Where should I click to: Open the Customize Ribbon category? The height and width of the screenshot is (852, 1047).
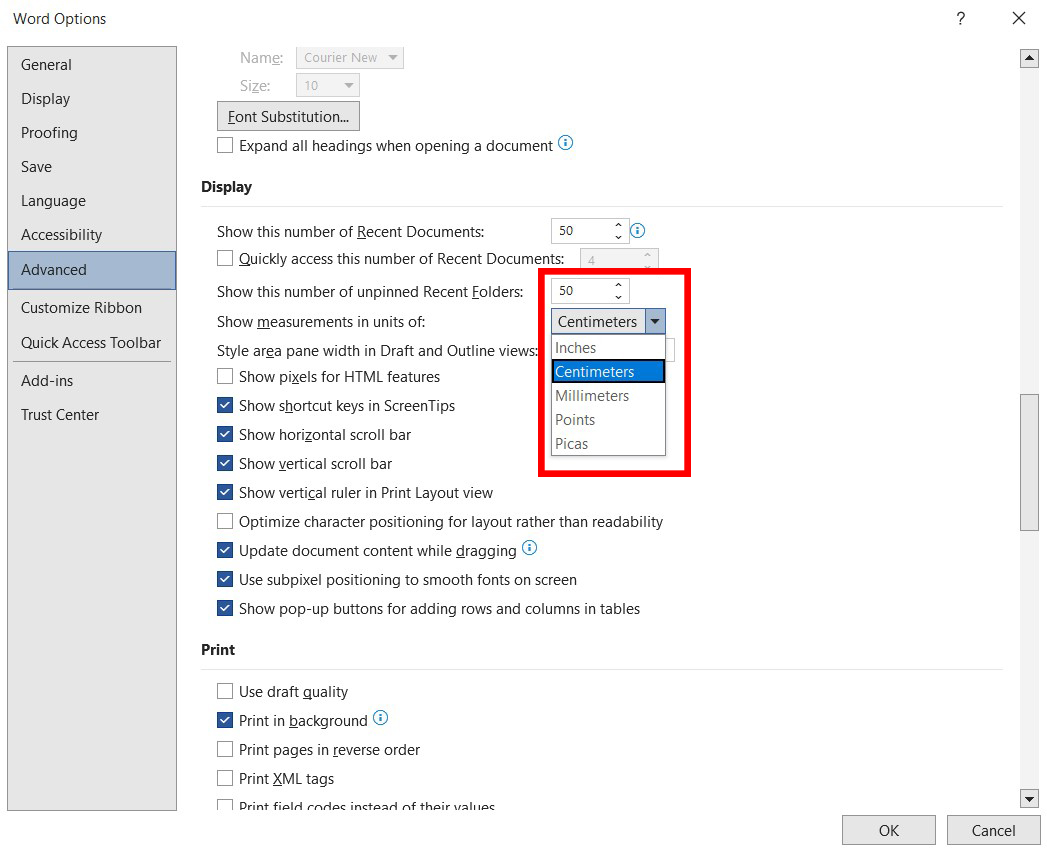coord(81,308)
